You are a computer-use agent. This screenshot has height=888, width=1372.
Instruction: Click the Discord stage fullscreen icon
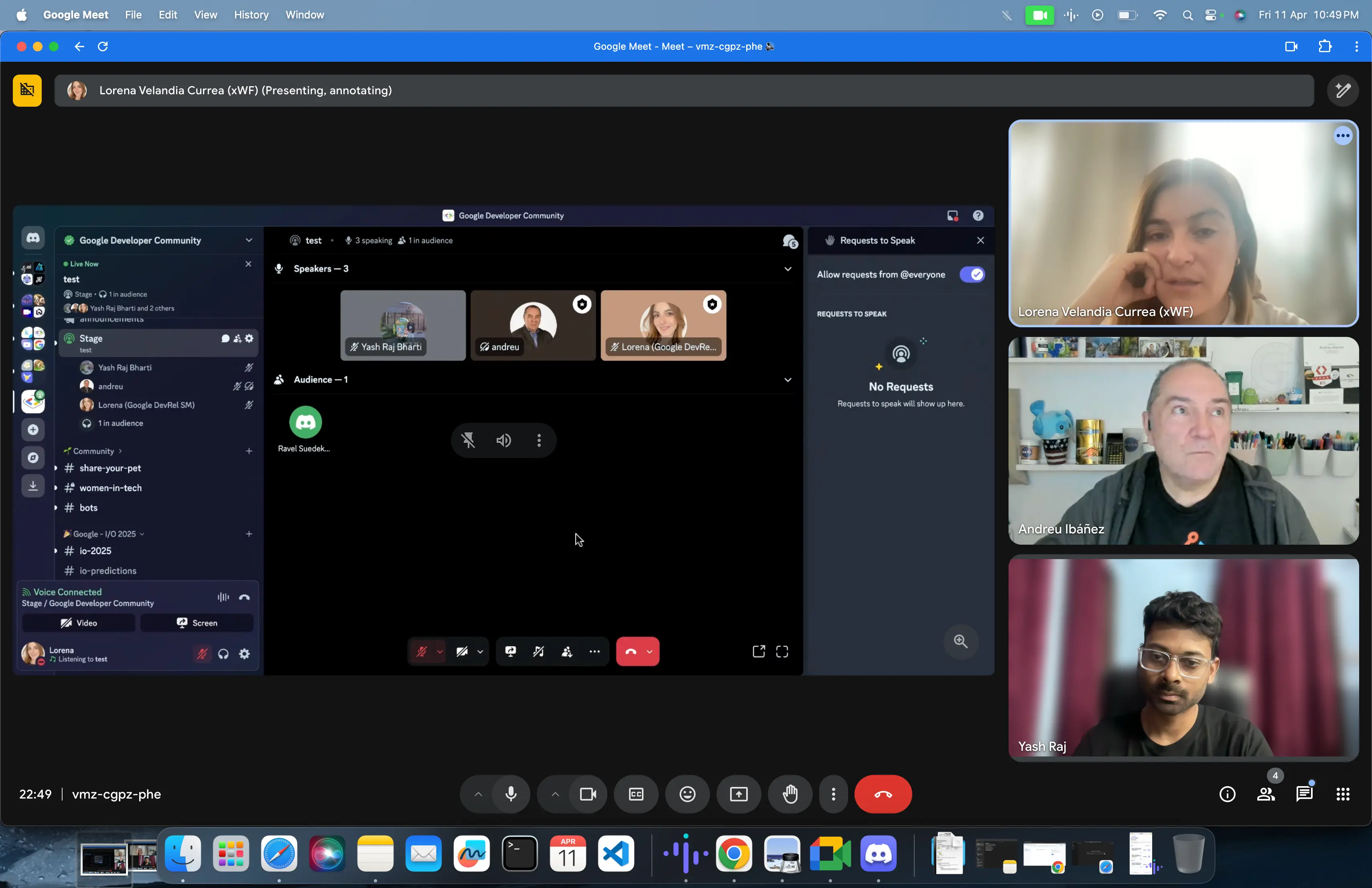[782, 651]
